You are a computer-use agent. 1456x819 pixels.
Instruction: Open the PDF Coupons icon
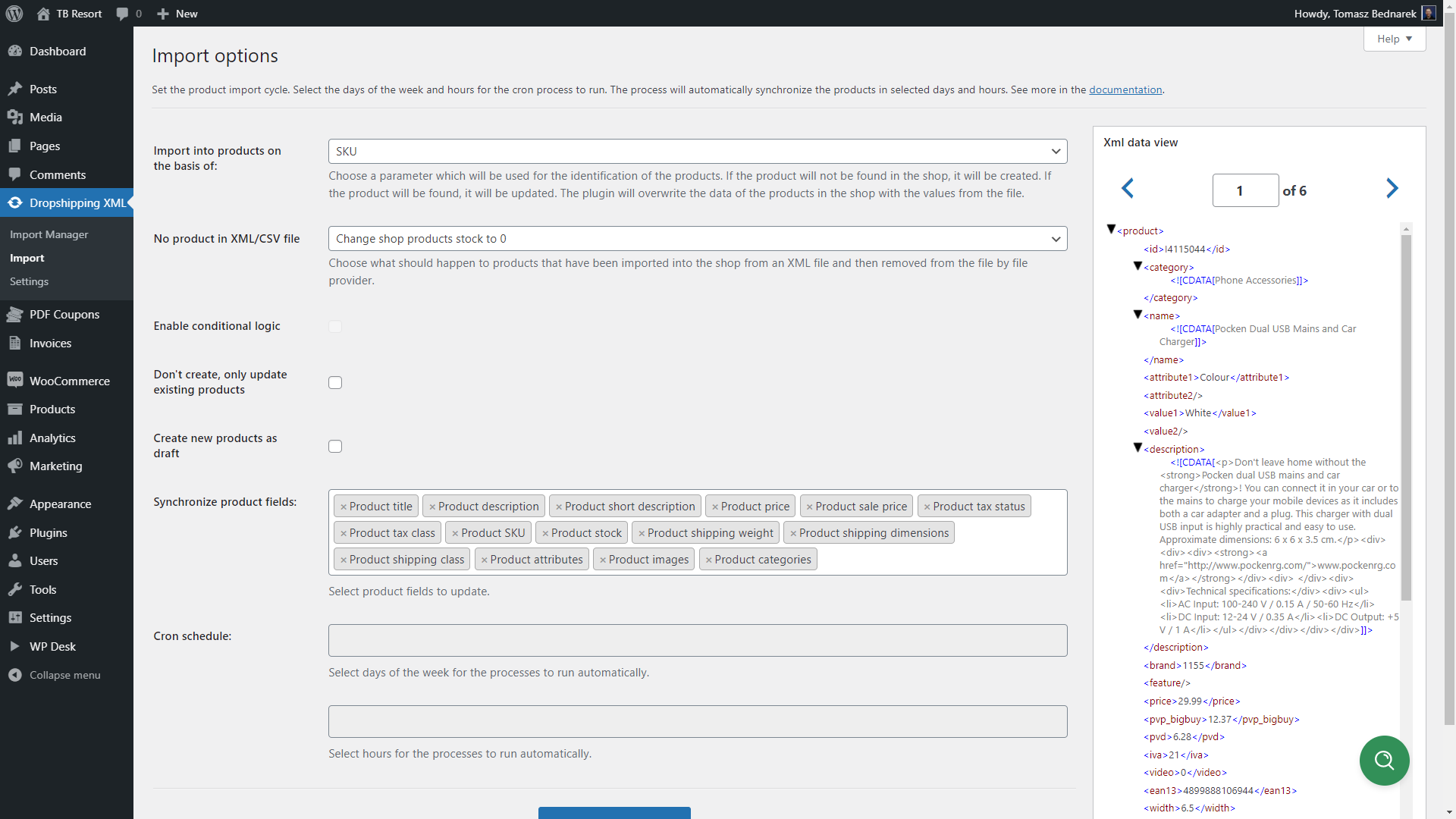[x=15, y=314]
